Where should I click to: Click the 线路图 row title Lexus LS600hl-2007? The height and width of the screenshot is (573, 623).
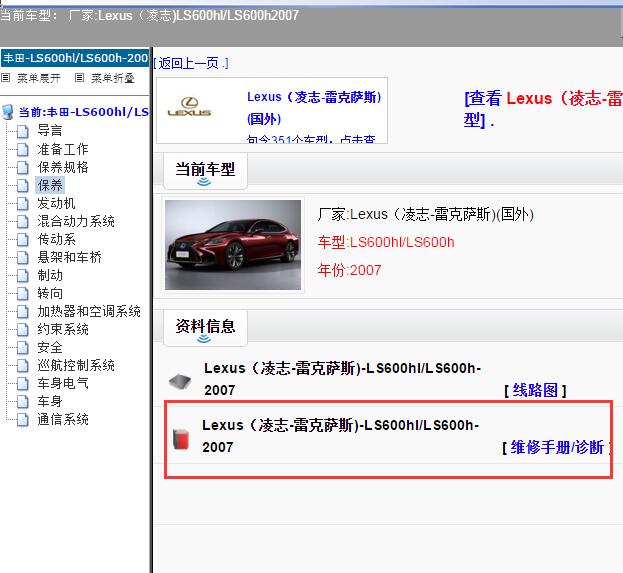[342, 379]
